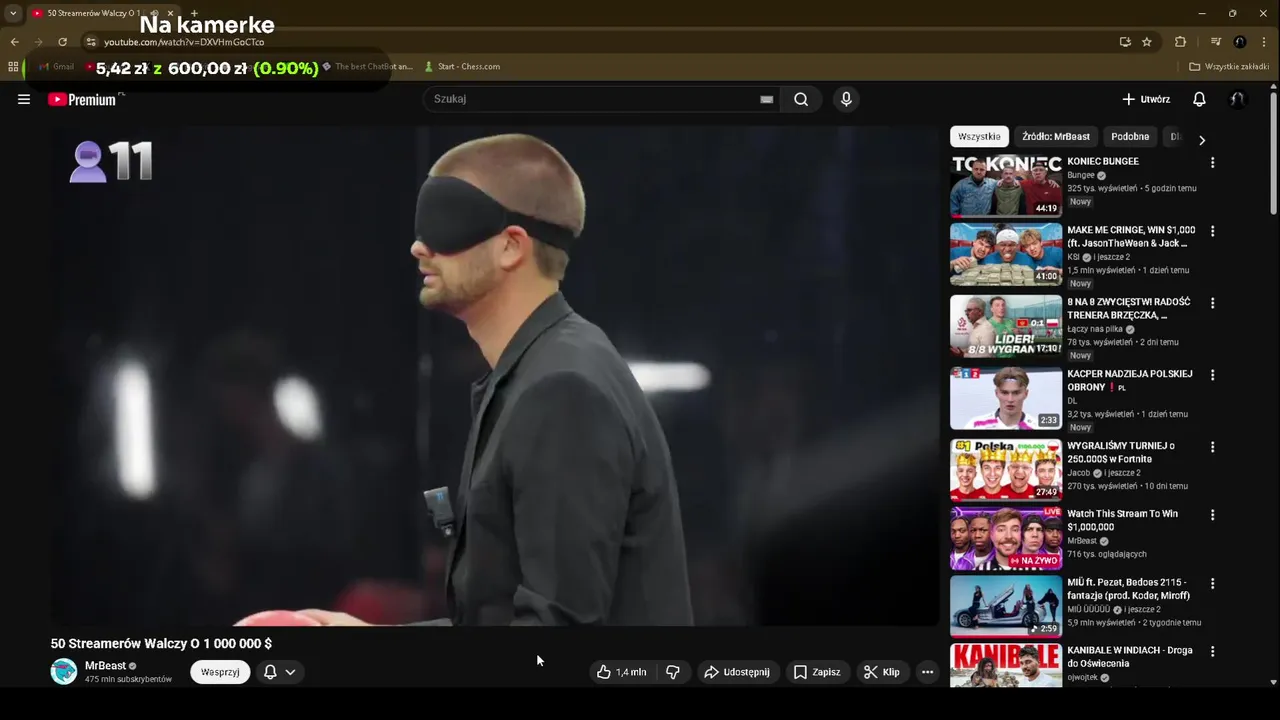Viewport: 1280px width, 720px height.
Task: Like the video (1,4 mln)
Action: click(622, 672)
